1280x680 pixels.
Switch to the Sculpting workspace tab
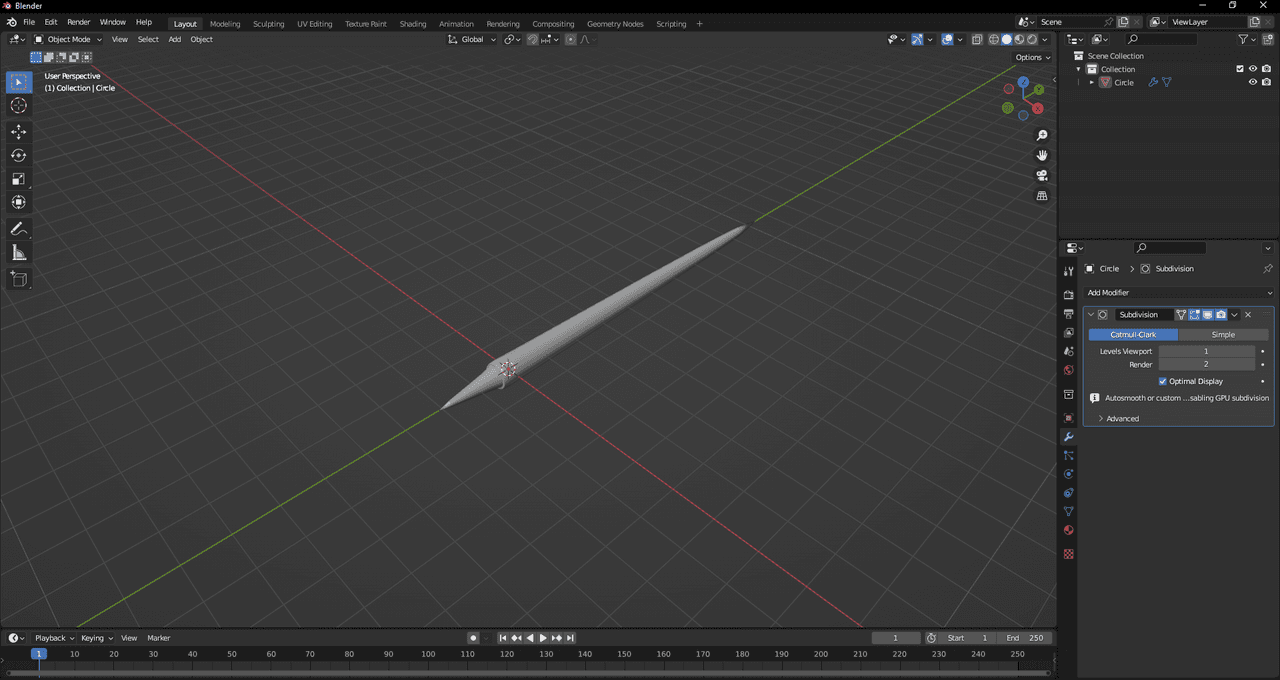(268, 24)
